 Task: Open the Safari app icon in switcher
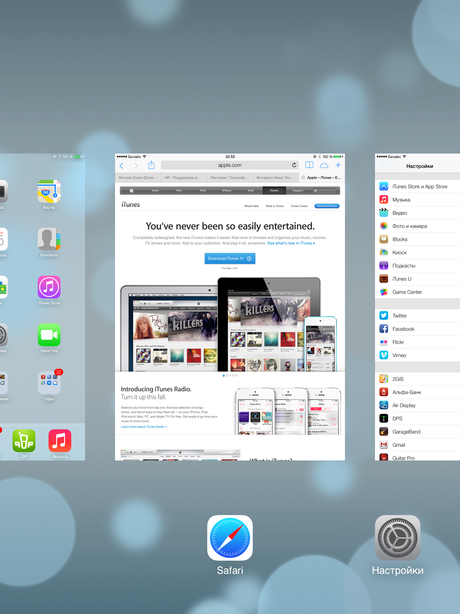pos(230,538)
